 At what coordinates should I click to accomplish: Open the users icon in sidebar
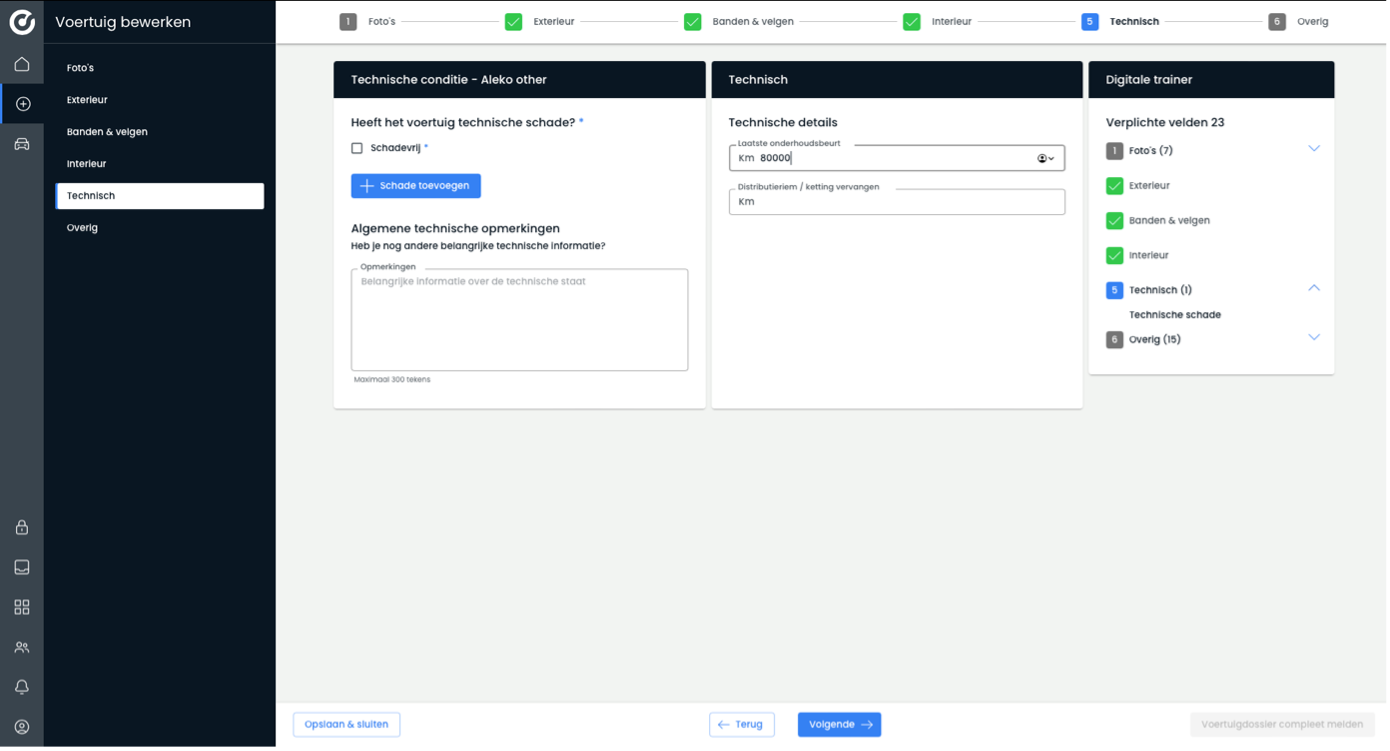pos(22,648)
